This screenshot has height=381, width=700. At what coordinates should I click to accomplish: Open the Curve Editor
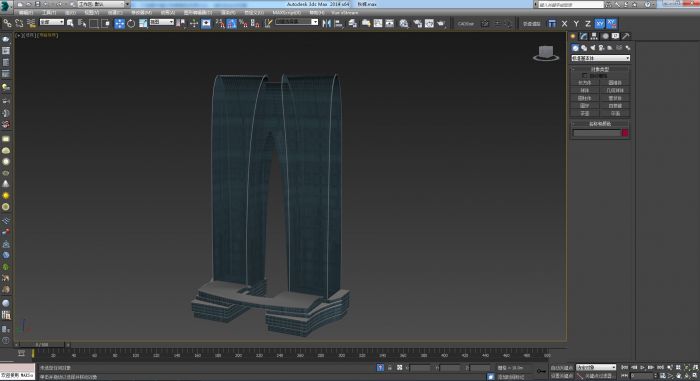coord(378,23)
